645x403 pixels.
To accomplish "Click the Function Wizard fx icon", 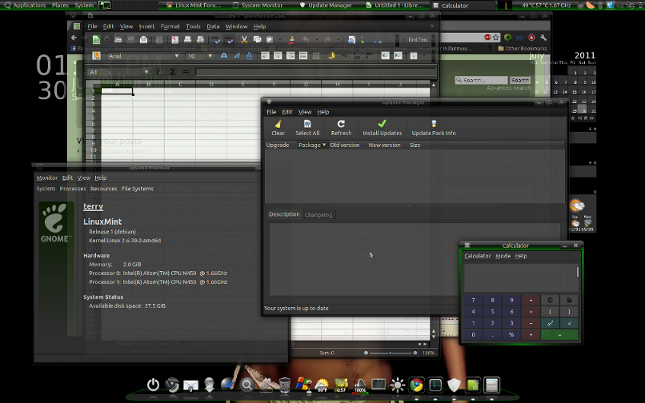I will [160, 72].
